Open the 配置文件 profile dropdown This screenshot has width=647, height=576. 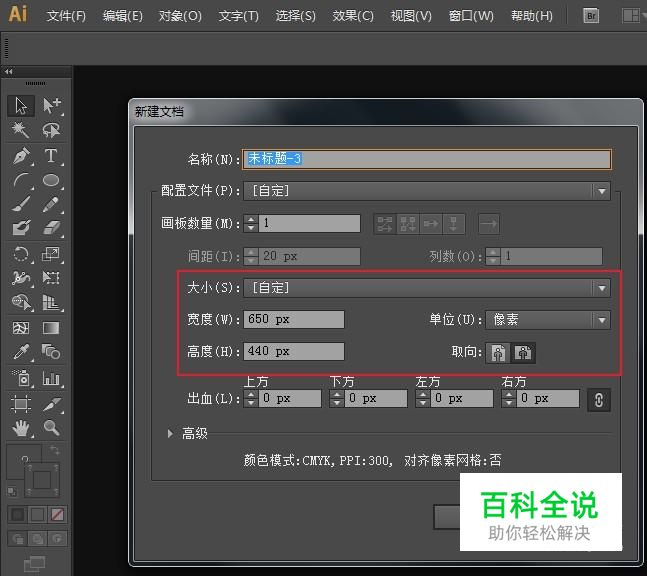coord(427,191)
